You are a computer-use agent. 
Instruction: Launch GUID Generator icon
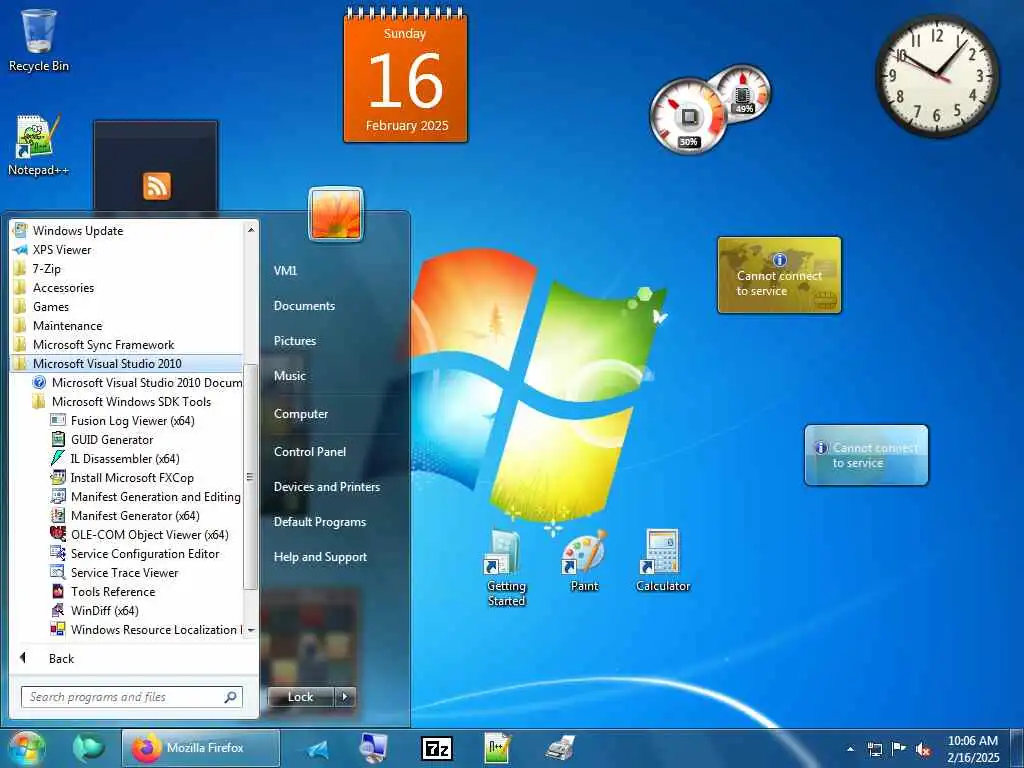click(x=58, y=440)
